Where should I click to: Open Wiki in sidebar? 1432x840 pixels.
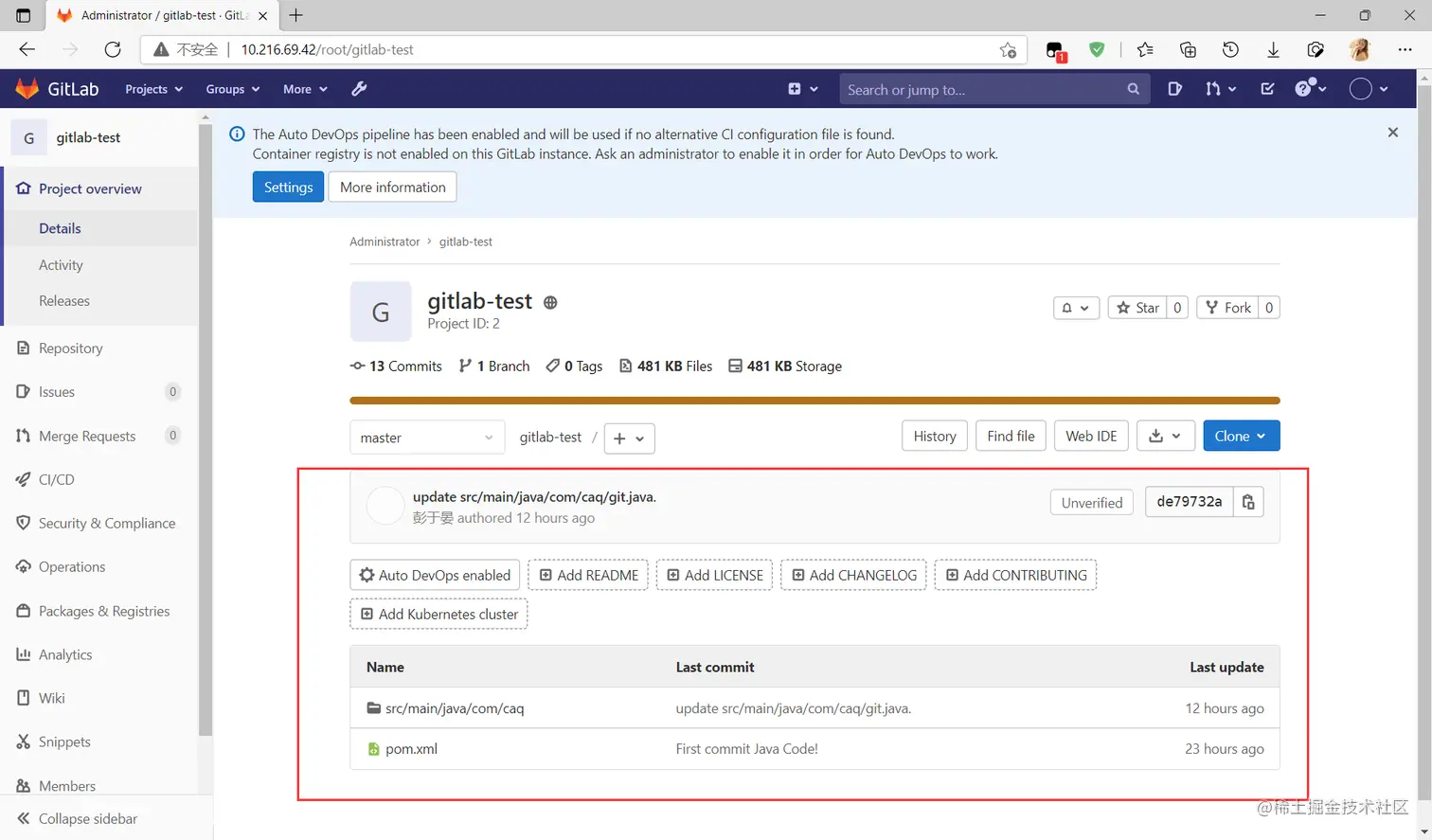tap(52, 698)
